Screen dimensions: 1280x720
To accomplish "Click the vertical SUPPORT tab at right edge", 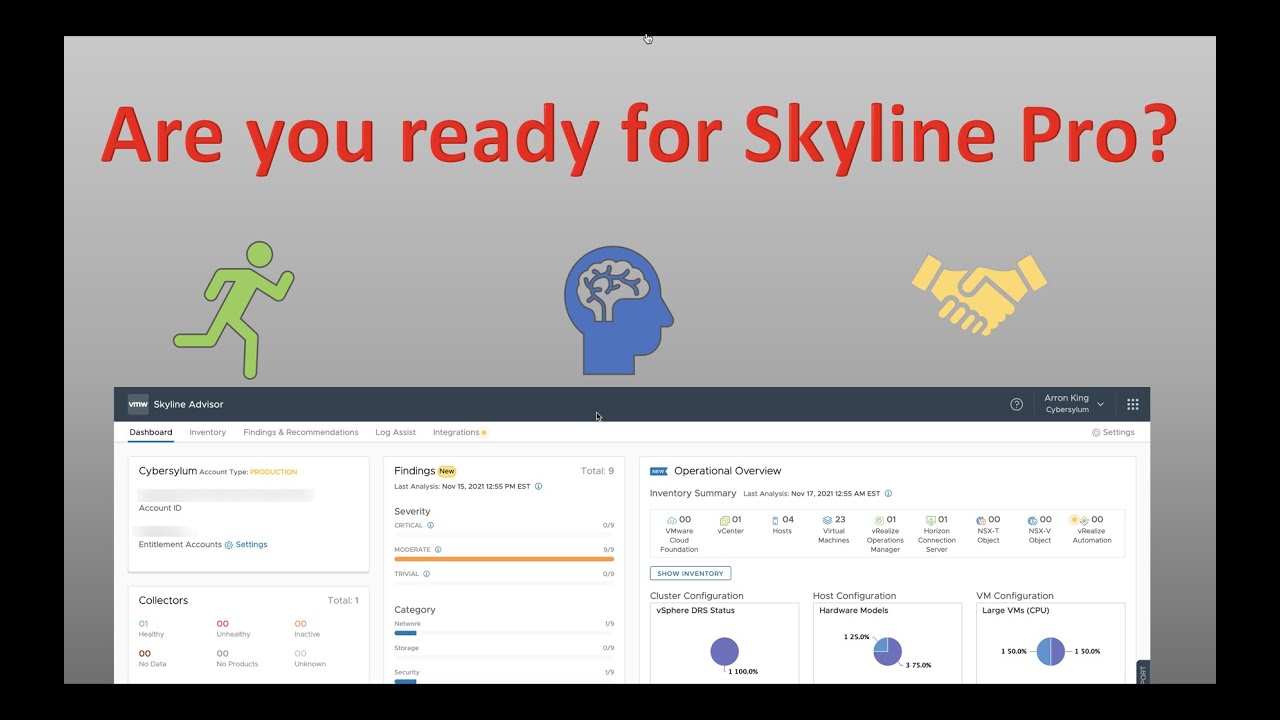I will 1143,672.
